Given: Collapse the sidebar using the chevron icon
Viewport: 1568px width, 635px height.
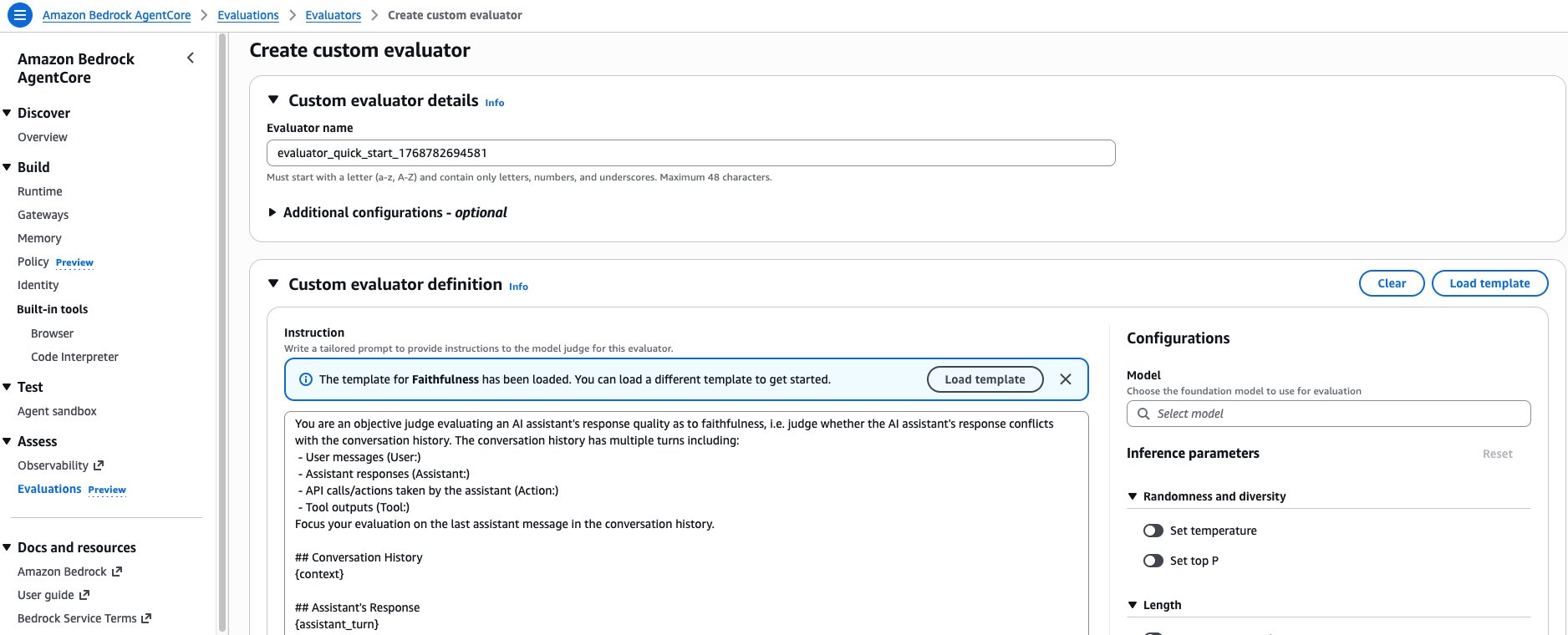Looking at the screenshot, I should (x=191, y=58).
